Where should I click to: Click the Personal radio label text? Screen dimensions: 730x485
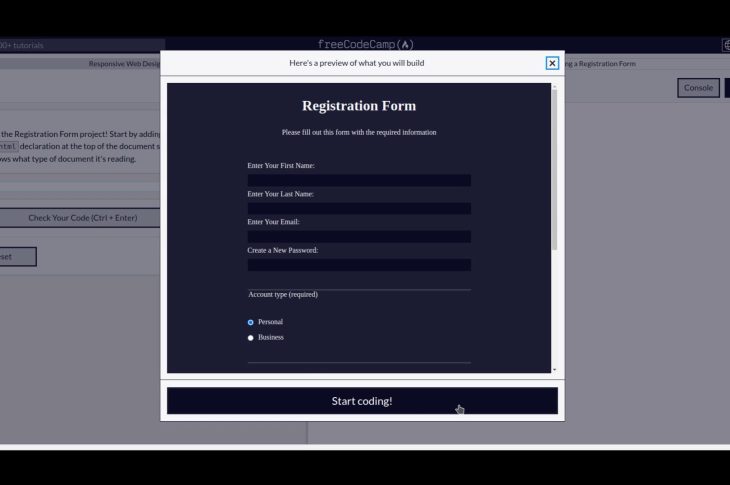270,322
